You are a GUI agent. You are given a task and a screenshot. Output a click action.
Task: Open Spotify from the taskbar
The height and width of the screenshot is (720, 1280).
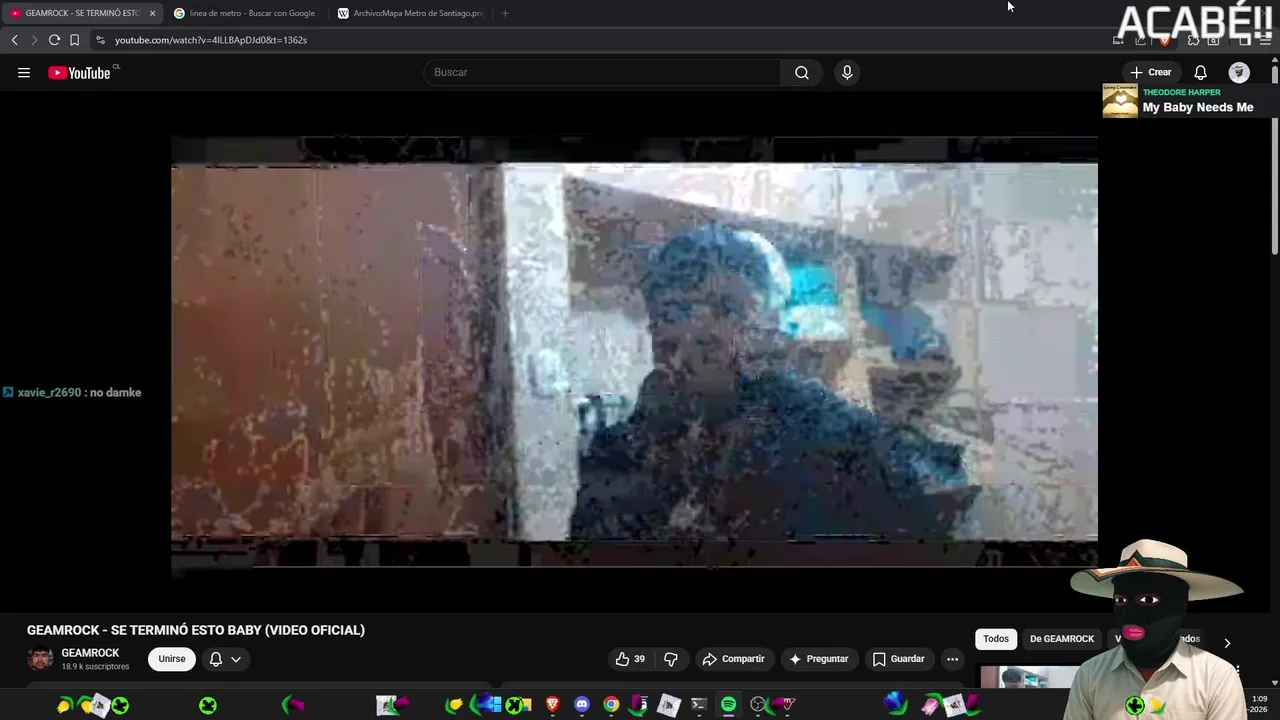point(728,705)
